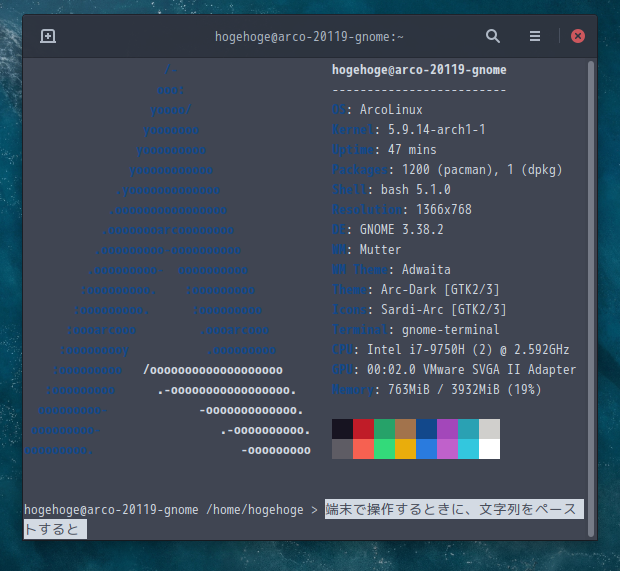This screenshot has height=571, width=620.
Task: Click the purple color block in top row
Action: (x=447, y=429)
